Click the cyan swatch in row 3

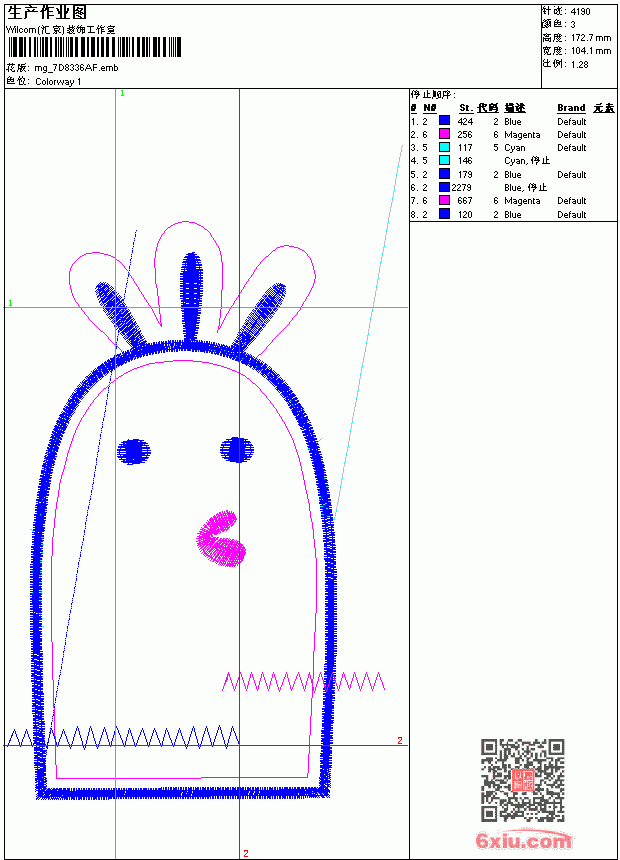click(444, 147)
